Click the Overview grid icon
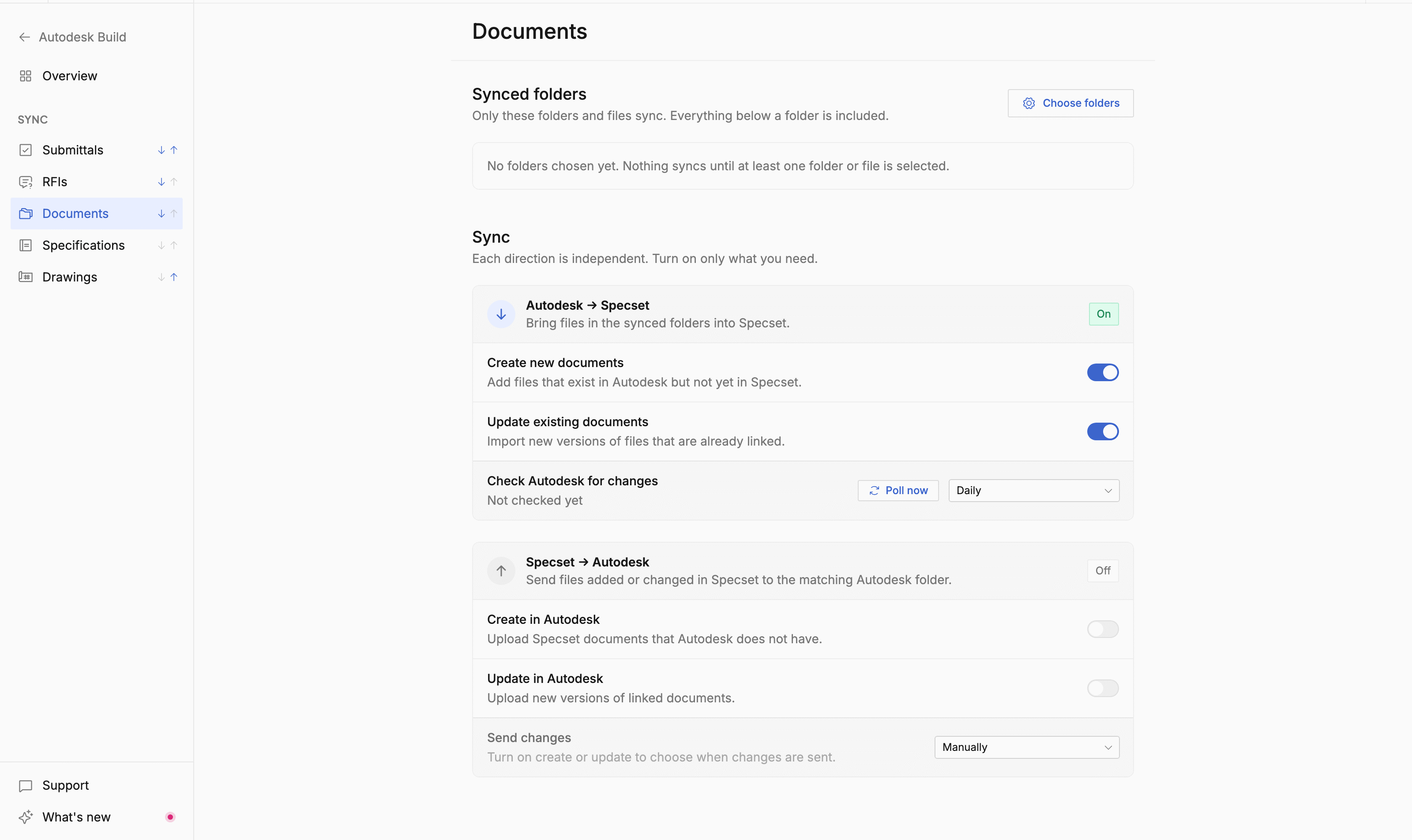 click(26, 76)
